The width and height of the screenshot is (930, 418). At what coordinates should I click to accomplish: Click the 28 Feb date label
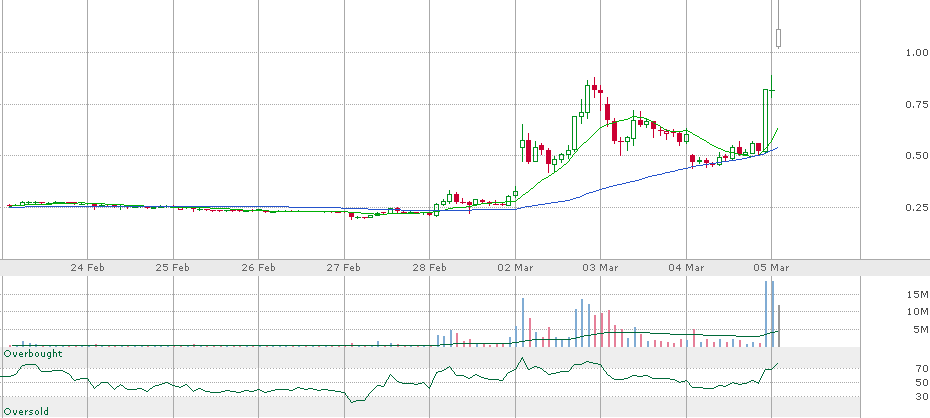[x=430, y=267]
